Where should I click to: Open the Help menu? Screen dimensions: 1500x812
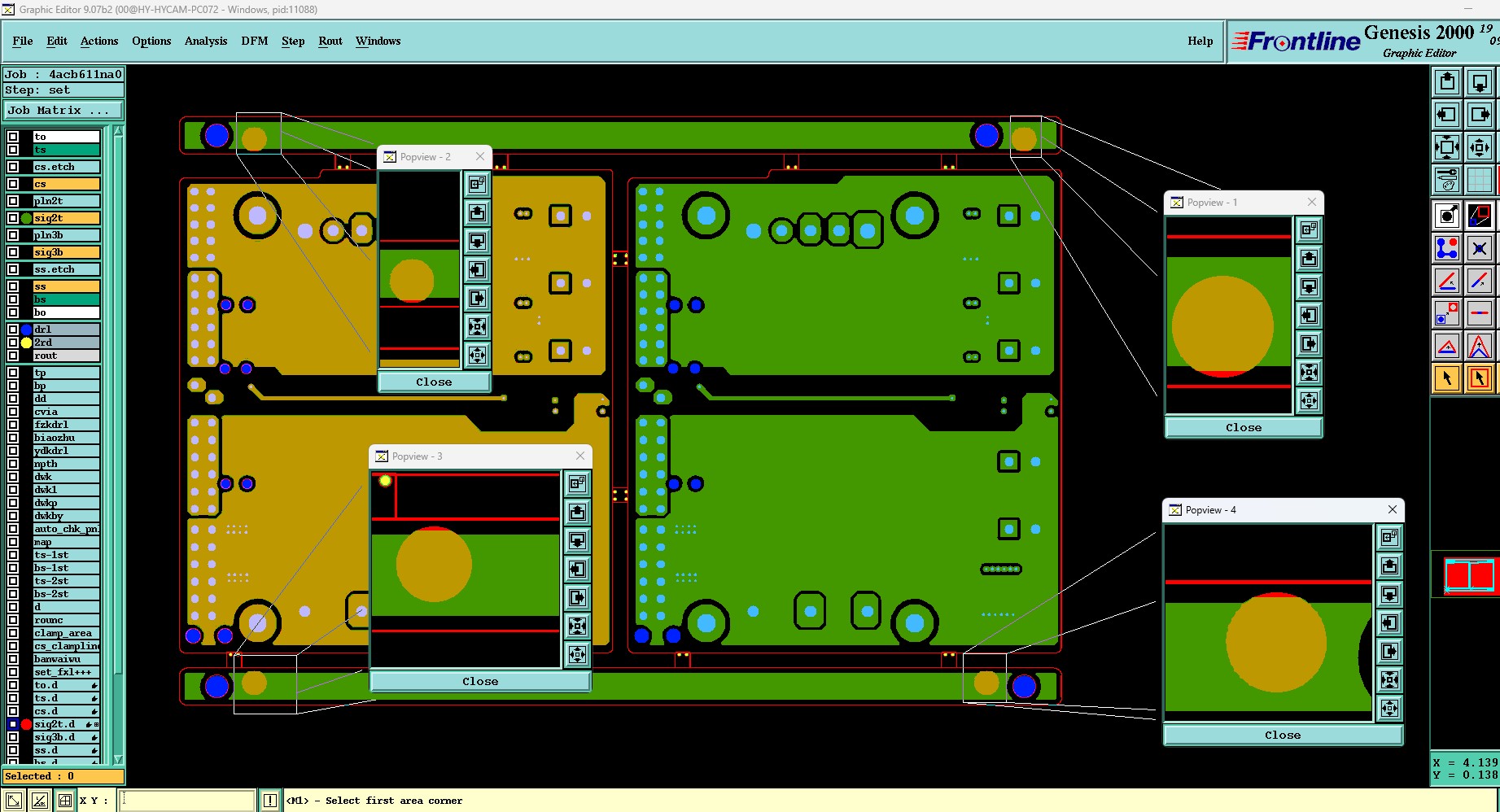click(x=1200, y=41)
